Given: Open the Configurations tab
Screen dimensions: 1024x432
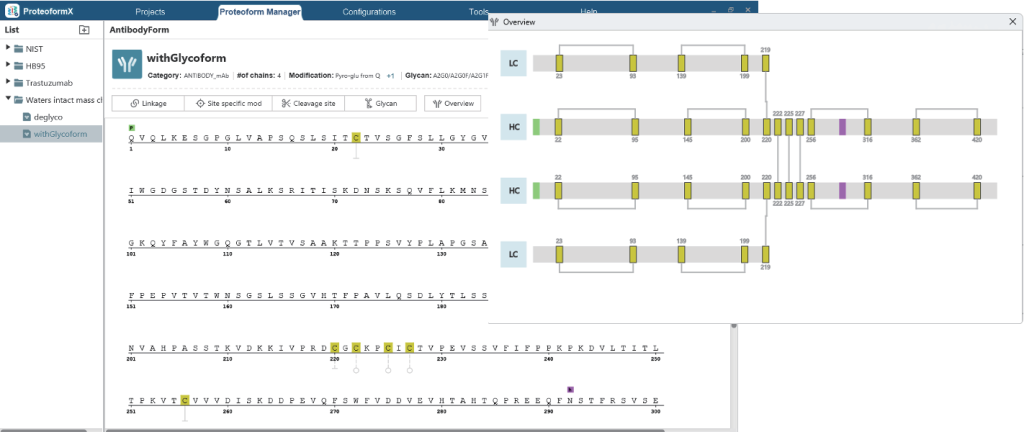Looking at the screenshot, I should (x=368, y=12).
